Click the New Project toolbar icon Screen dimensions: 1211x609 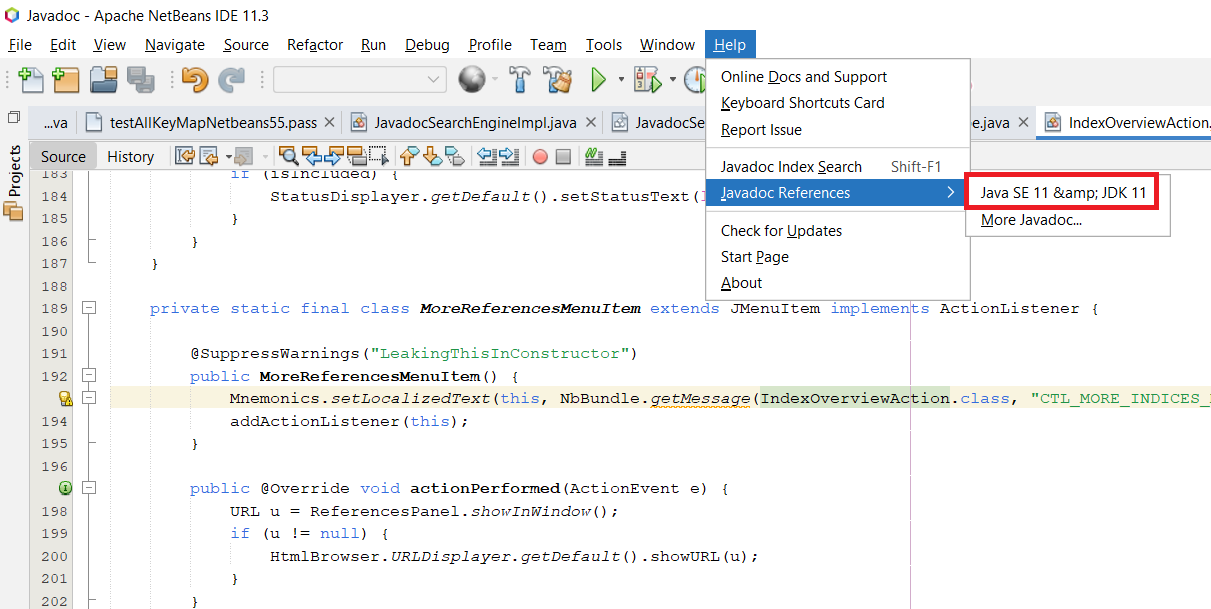click(66, 79)
